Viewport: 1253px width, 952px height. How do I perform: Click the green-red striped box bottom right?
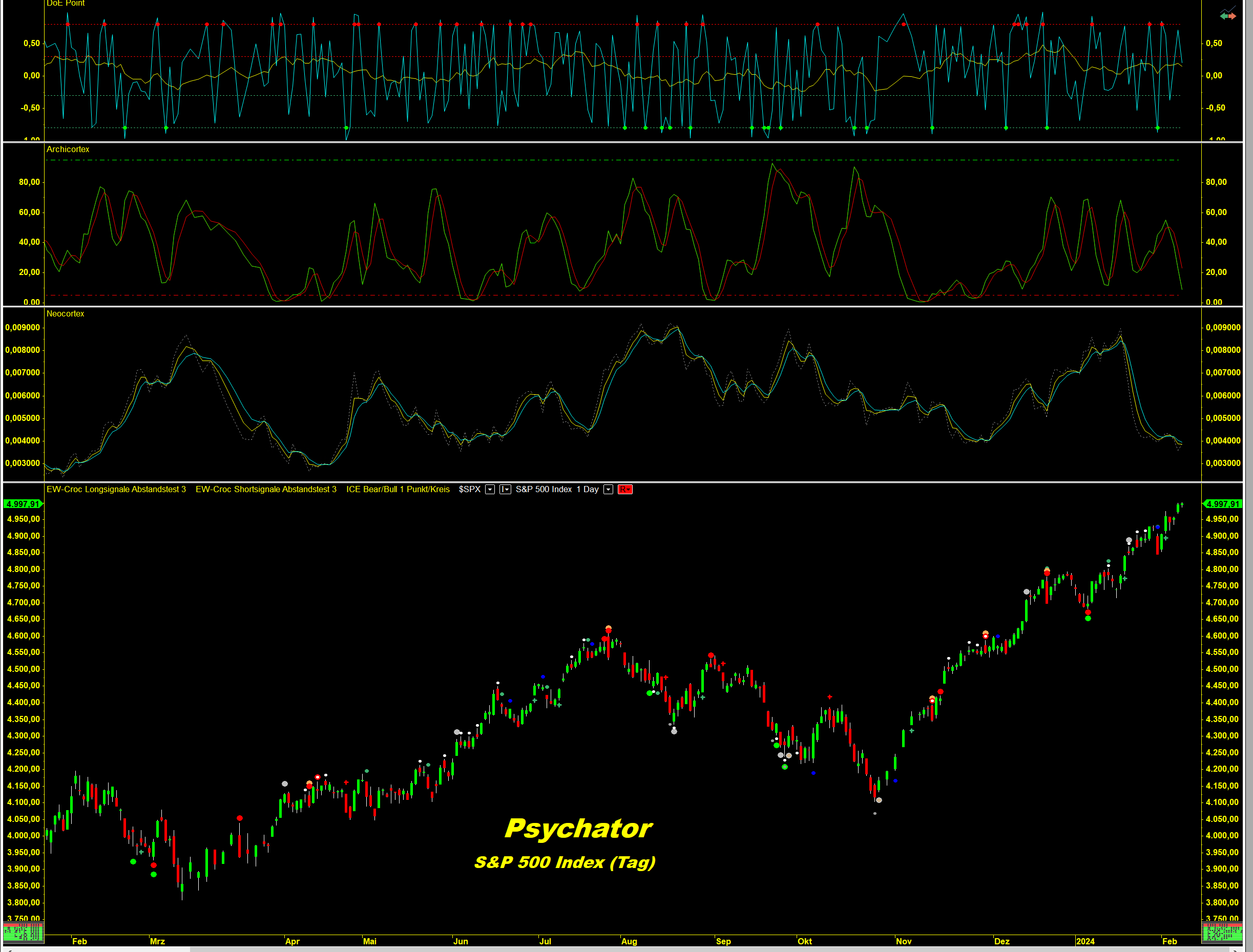click(x=1221, y=932)
